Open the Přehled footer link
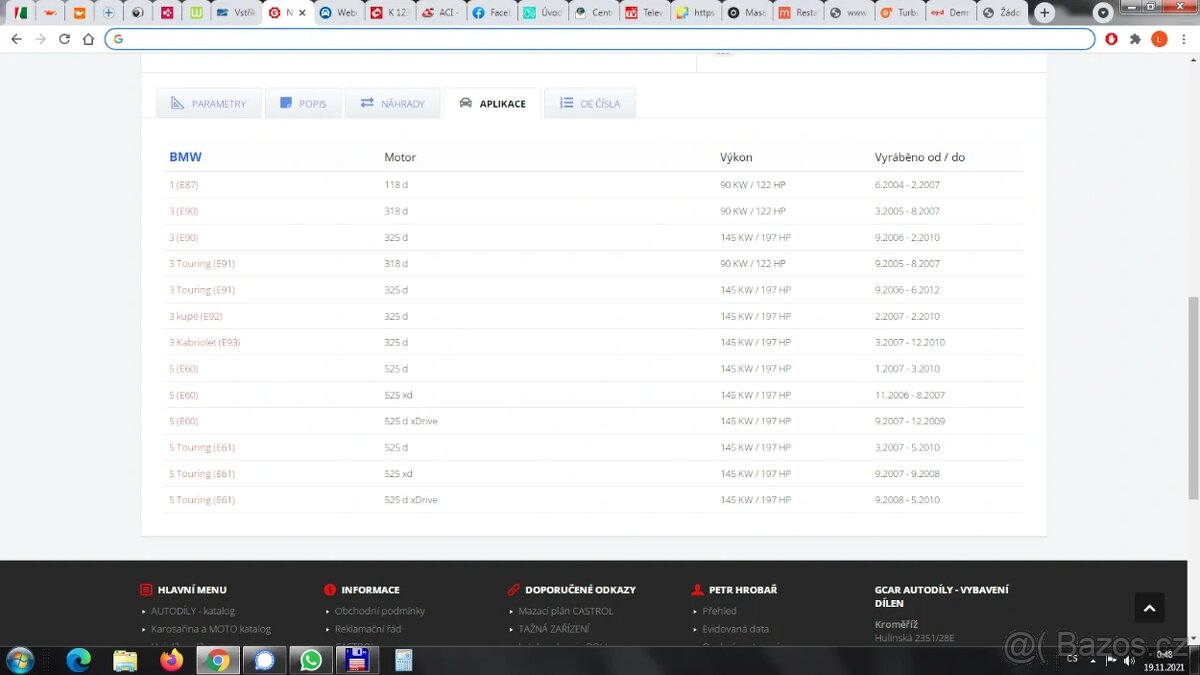1200x675 pixels. 719,611
